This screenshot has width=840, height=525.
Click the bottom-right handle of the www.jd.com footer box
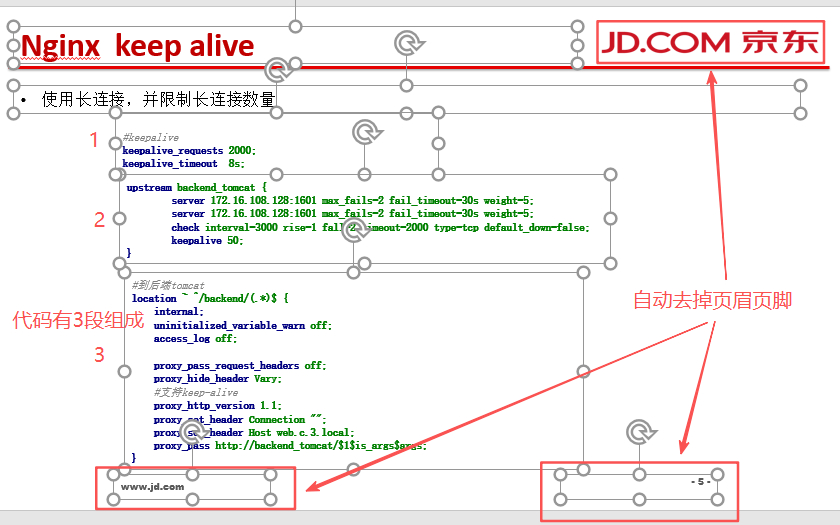tap(271, 500)
